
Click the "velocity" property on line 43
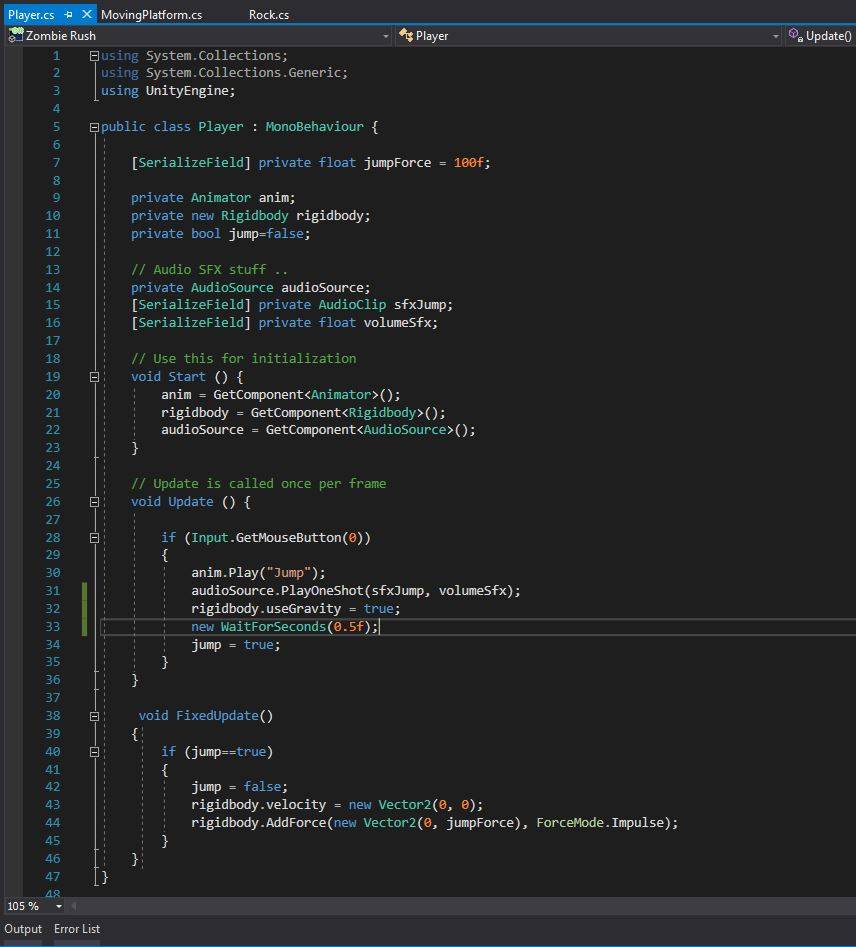pos(296,804)
